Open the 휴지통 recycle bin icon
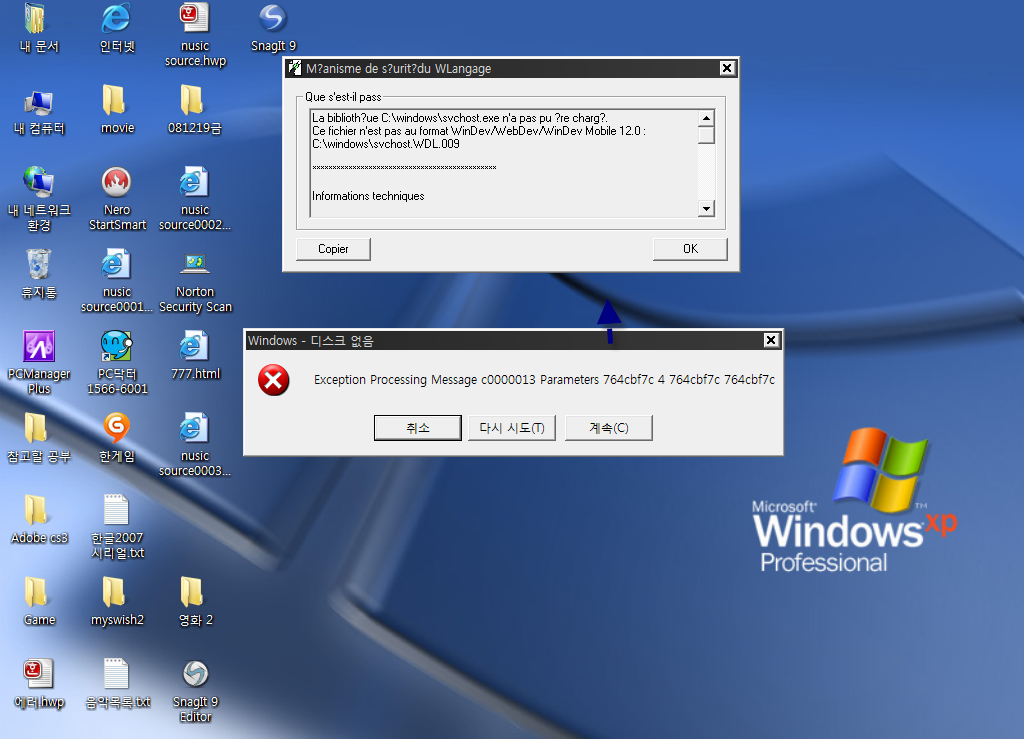The width and height of the screenshot is (1024, 739). pyautogui.click(x=39, y=264)
